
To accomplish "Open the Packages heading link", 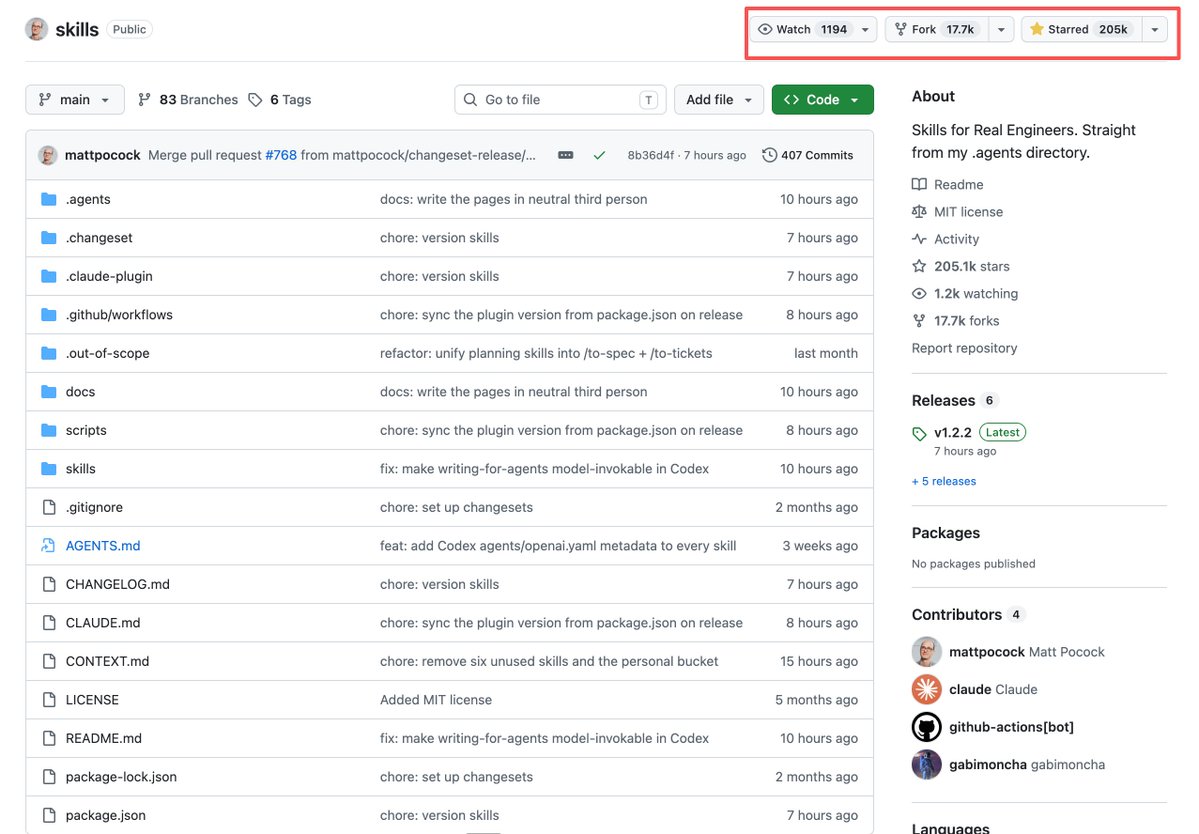I will pos(946,533).
